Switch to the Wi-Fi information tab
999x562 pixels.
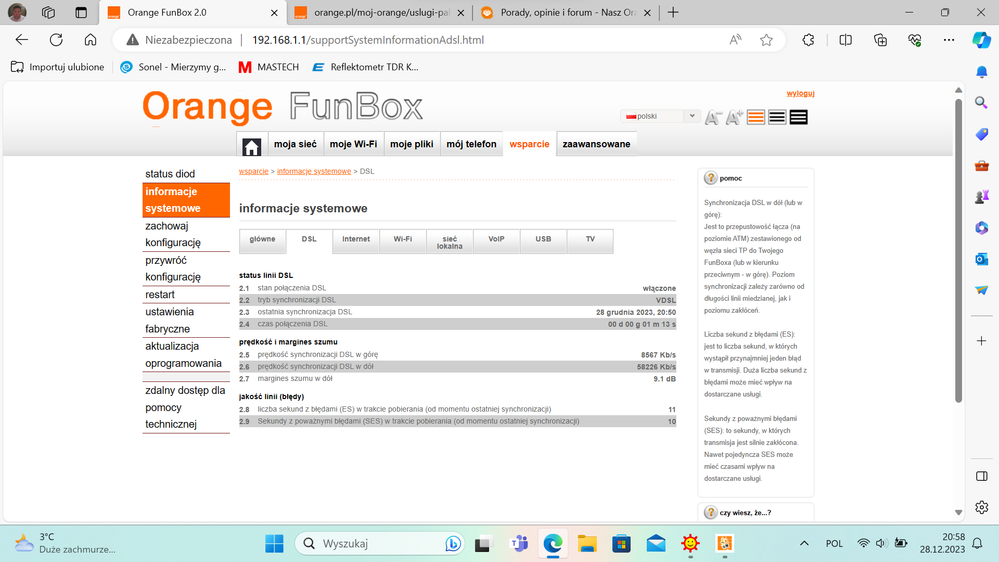[403, 240]
